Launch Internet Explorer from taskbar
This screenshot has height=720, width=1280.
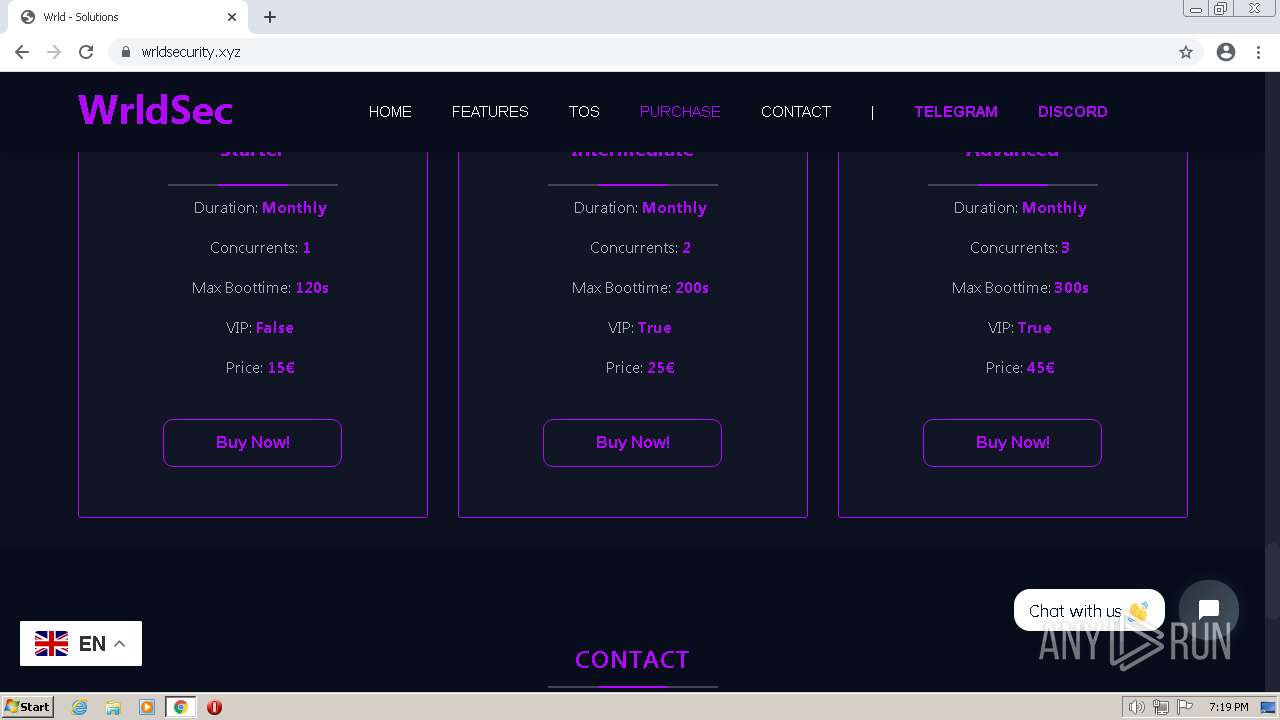(x=80, y=707)
